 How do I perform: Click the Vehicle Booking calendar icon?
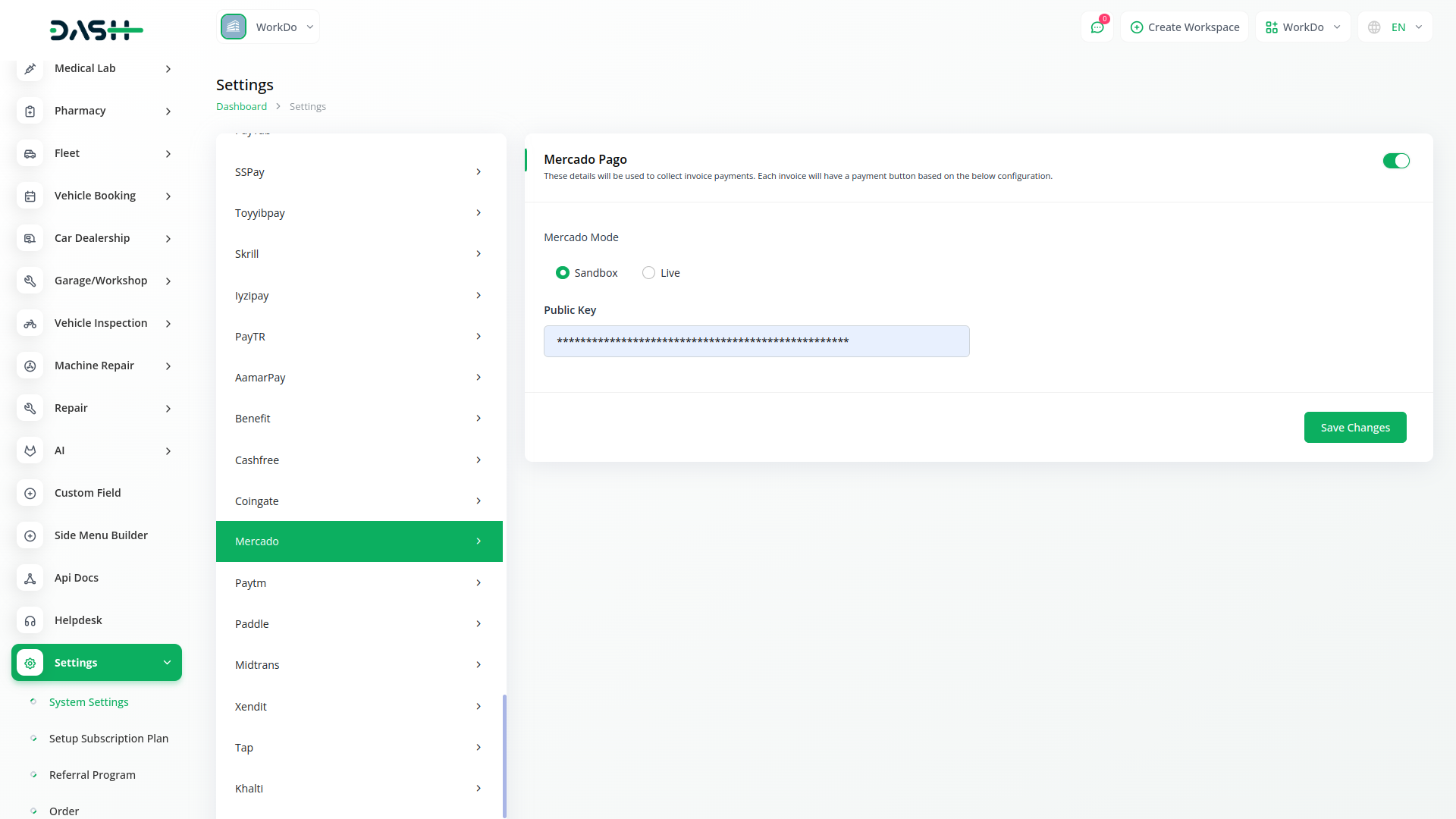30,196
